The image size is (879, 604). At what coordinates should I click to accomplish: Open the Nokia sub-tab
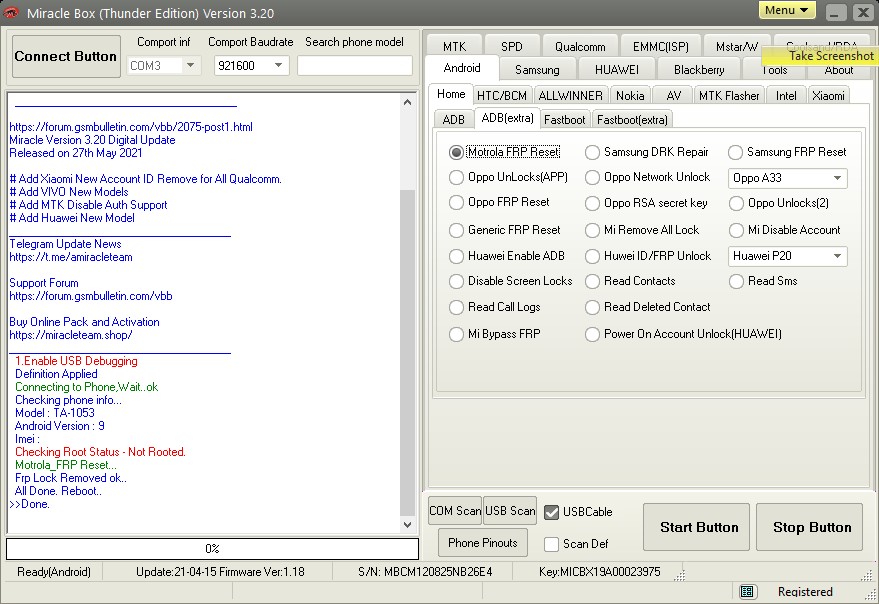630,95
